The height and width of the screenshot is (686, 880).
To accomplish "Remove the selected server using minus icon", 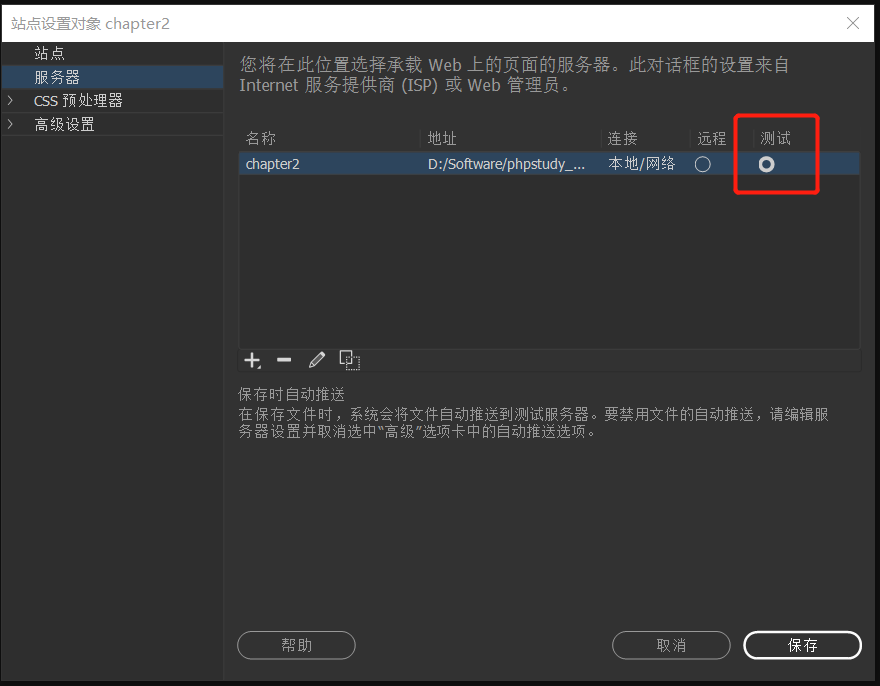I will 285,360.
